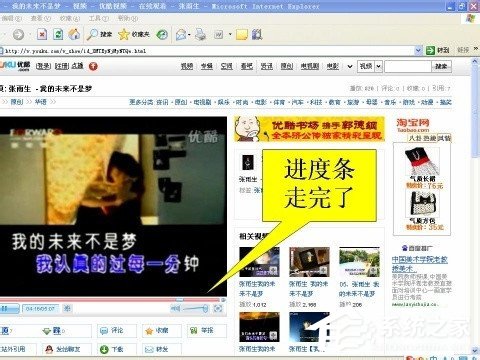Open the 视频 nav tab on Youku
The width and height of the screenshot is (480, 360).
click(187, 66)
